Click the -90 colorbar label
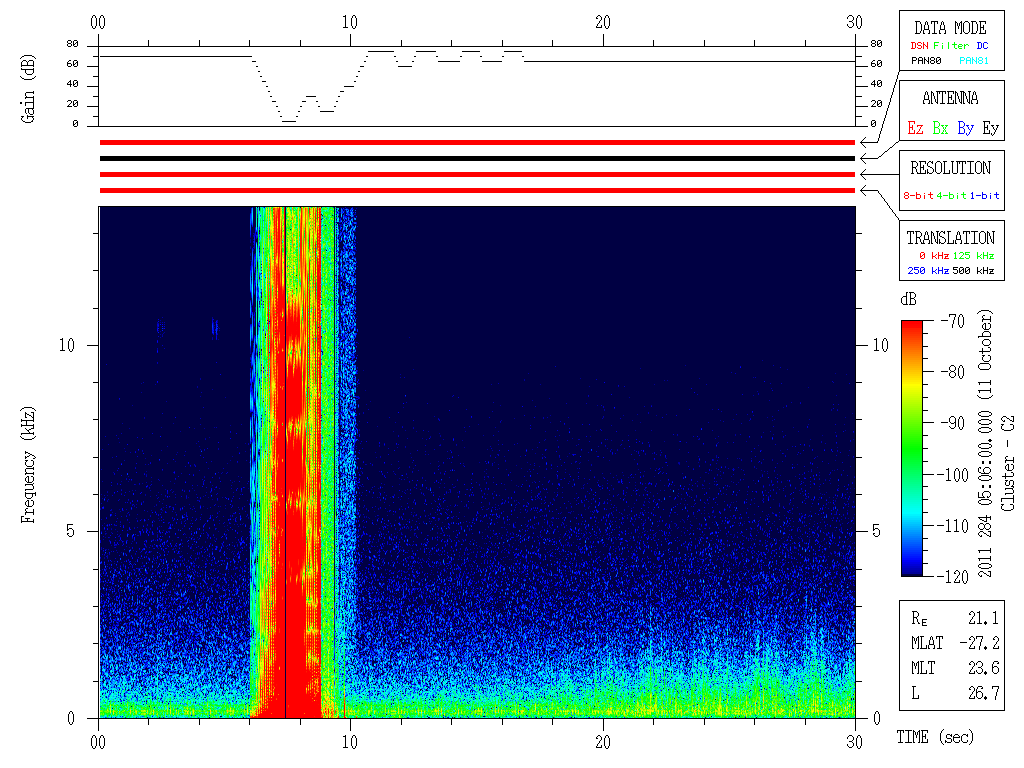The height and width of the screenshot is (768, 1024). pos(953,423)
